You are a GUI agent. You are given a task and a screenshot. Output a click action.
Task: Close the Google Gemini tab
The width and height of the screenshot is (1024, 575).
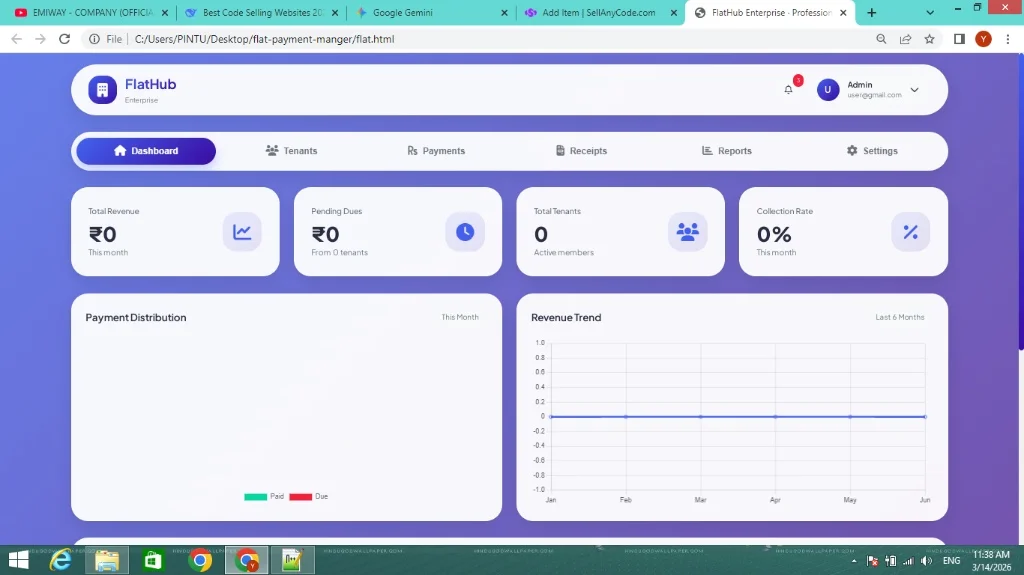coord(504,12)
